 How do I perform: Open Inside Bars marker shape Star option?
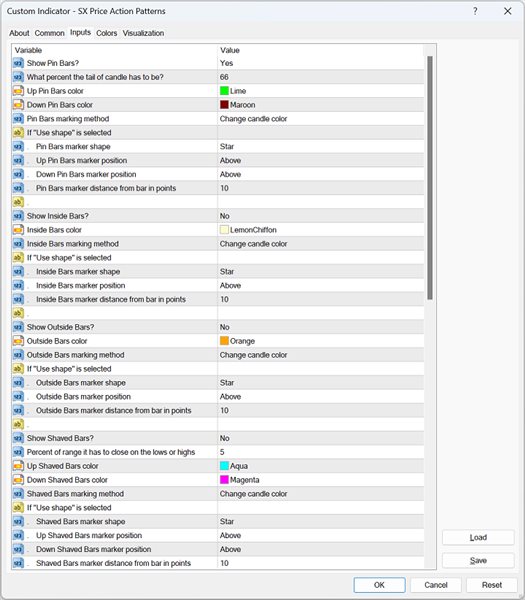[321, 272]
